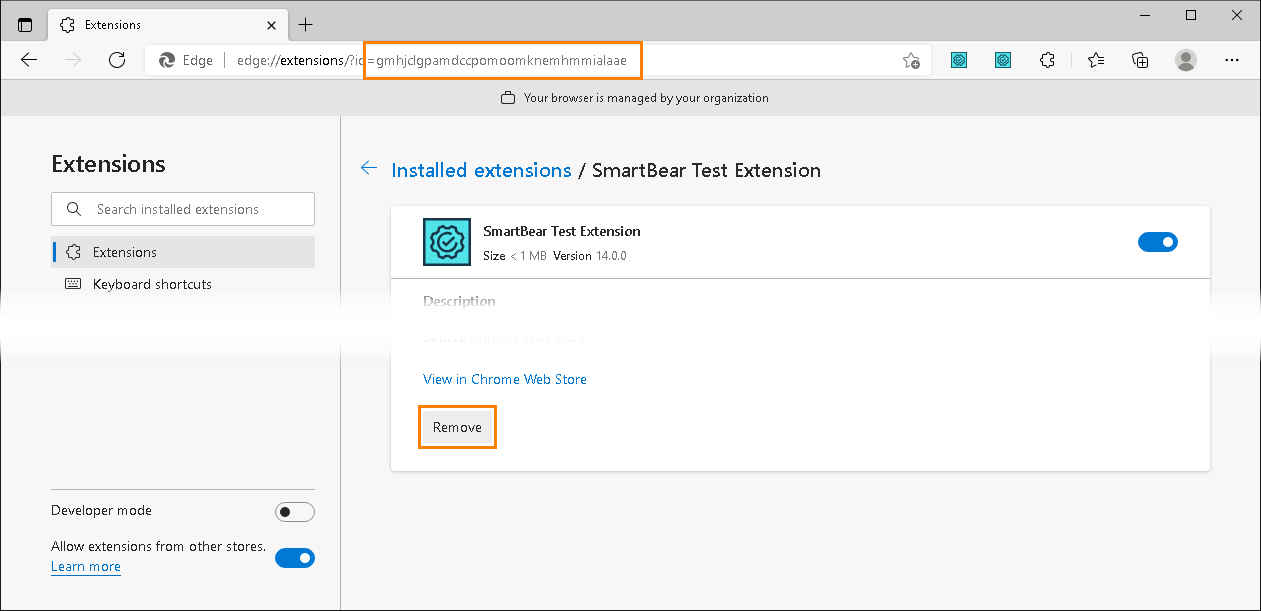The image size is (1261, 611).
Task: Open the Edge tab actions icon
Action: (x=24, y=23)
